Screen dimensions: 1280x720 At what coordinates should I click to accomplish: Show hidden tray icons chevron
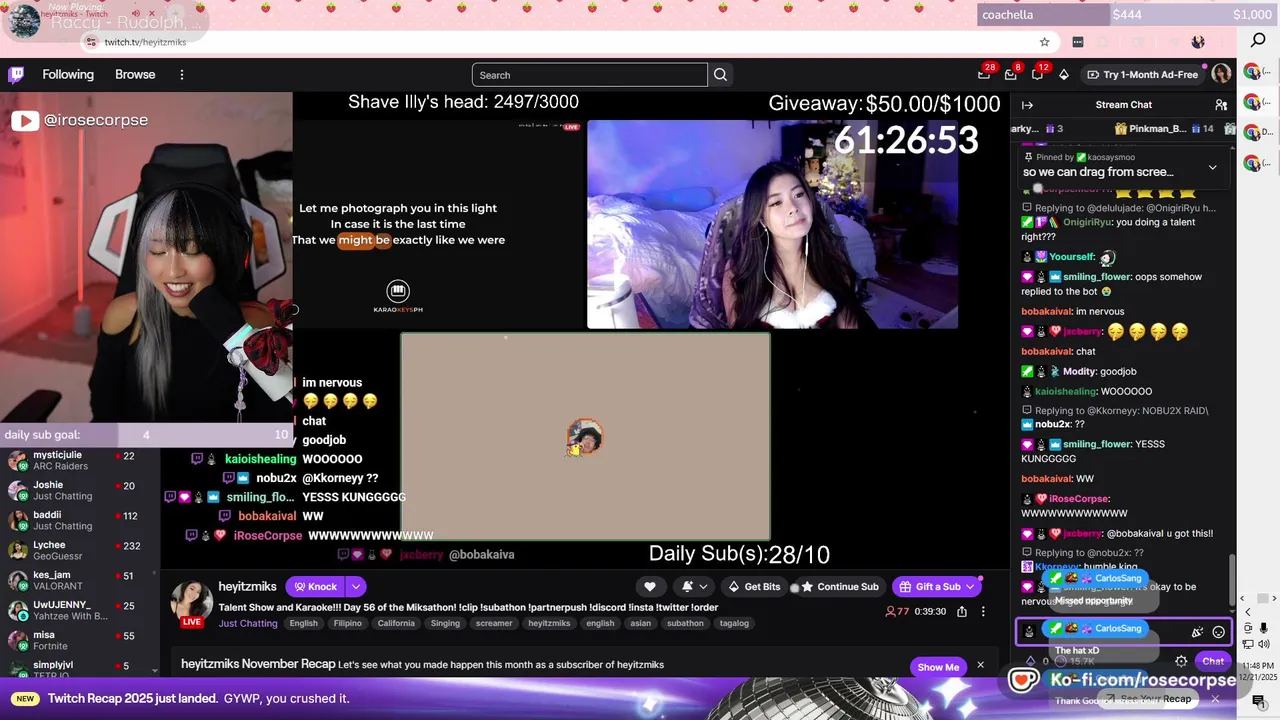[1247, 611]
